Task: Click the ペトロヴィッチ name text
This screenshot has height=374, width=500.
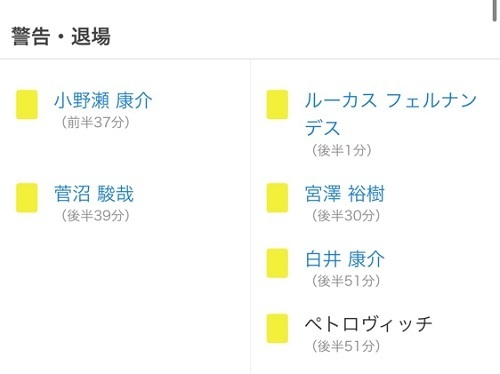Action: [x=369, y=324]
